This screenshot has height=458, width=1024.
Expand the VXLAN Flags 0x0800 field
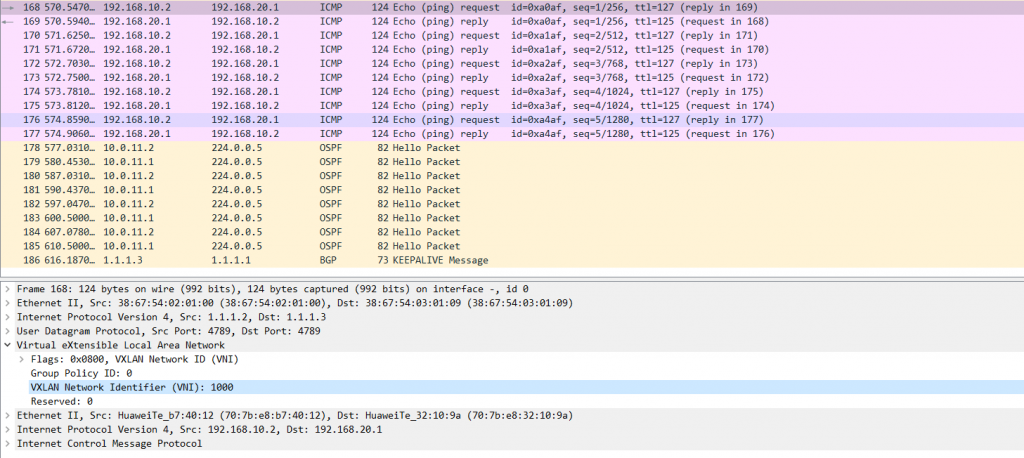pyautogui.click(x=22, y=359)
